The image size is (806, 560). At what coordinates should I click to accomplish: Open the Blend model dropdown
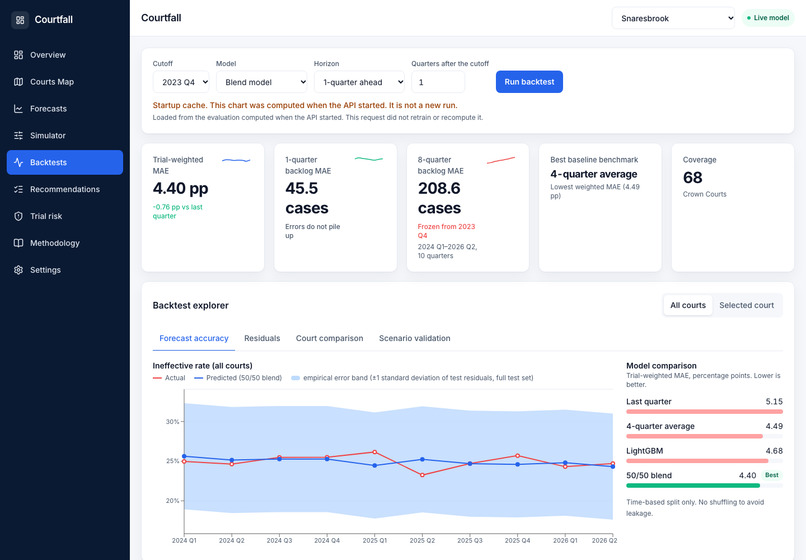coord(262,82)
